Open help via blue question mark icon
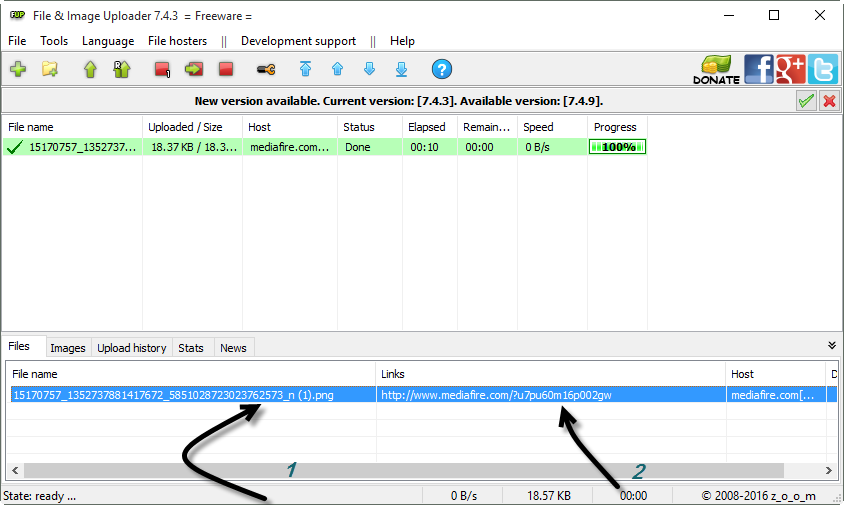The height and width of the screenshot is (505, 844). tap(441, 69)
